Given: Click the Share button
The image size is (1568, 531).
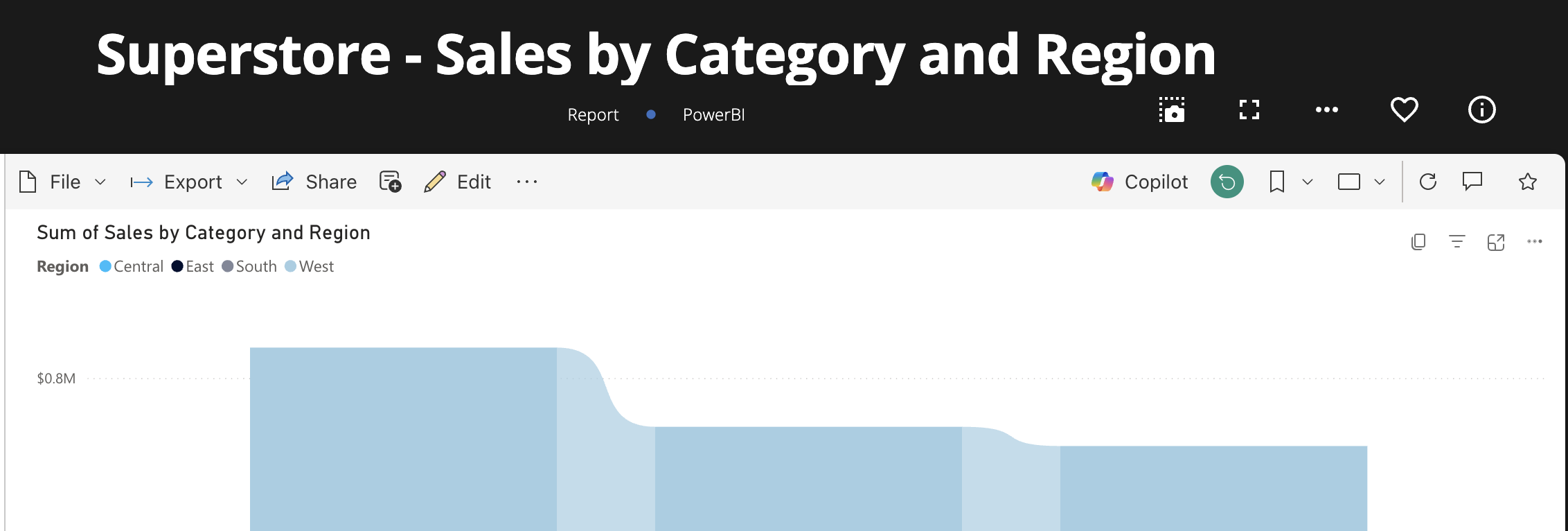Looking at the screenshot, I should click(314, 182).
